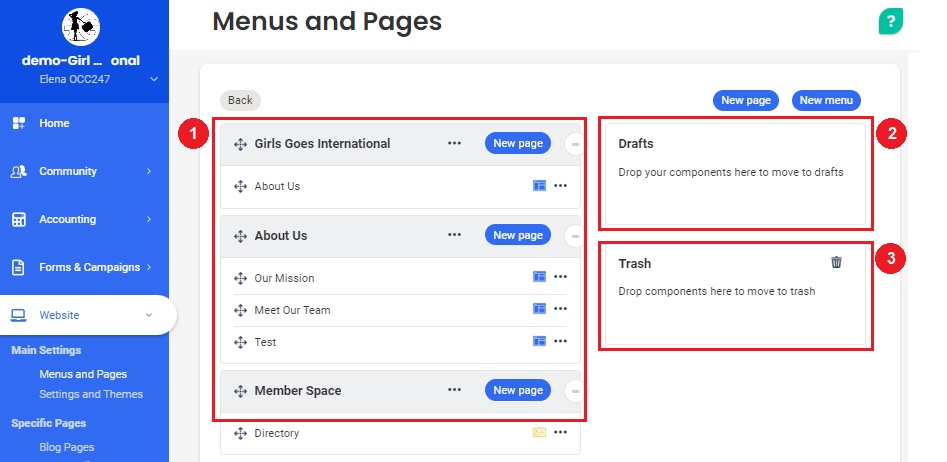Click the Back button
The height and width of the screenshot is (462, 947).
point(240,100)
